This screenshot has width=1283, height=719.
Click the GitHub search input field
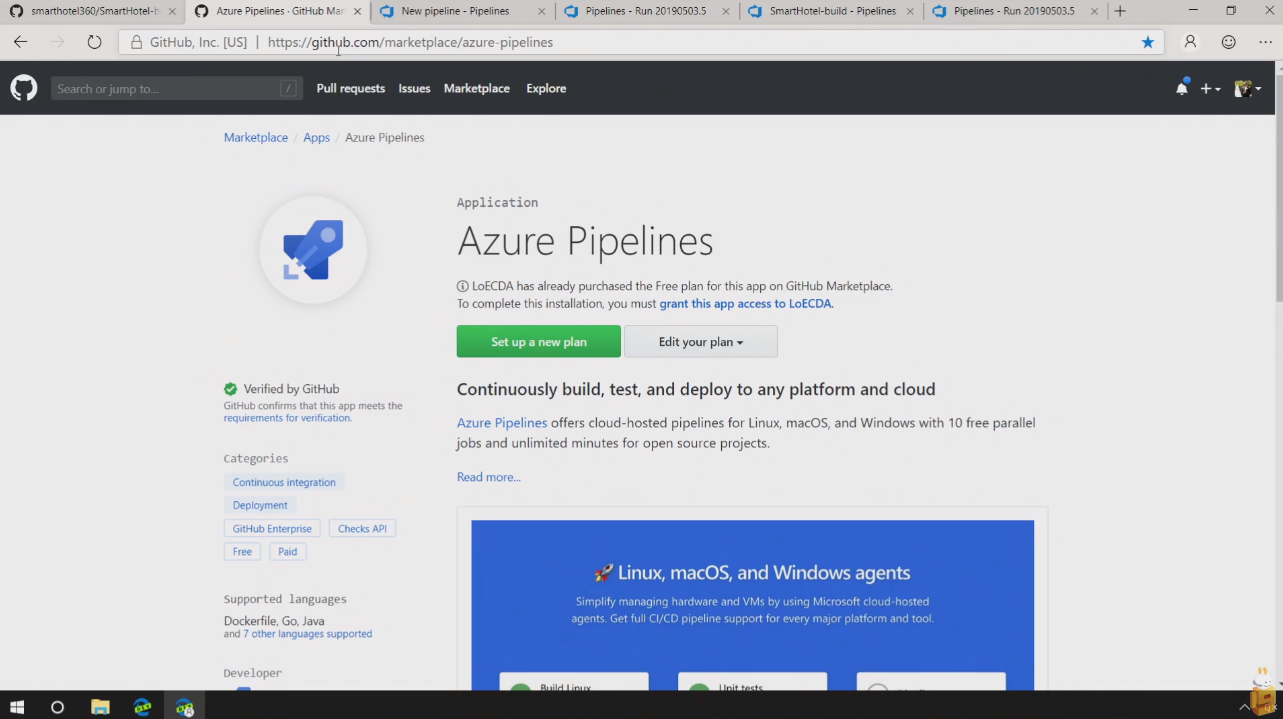coord(165,89)
